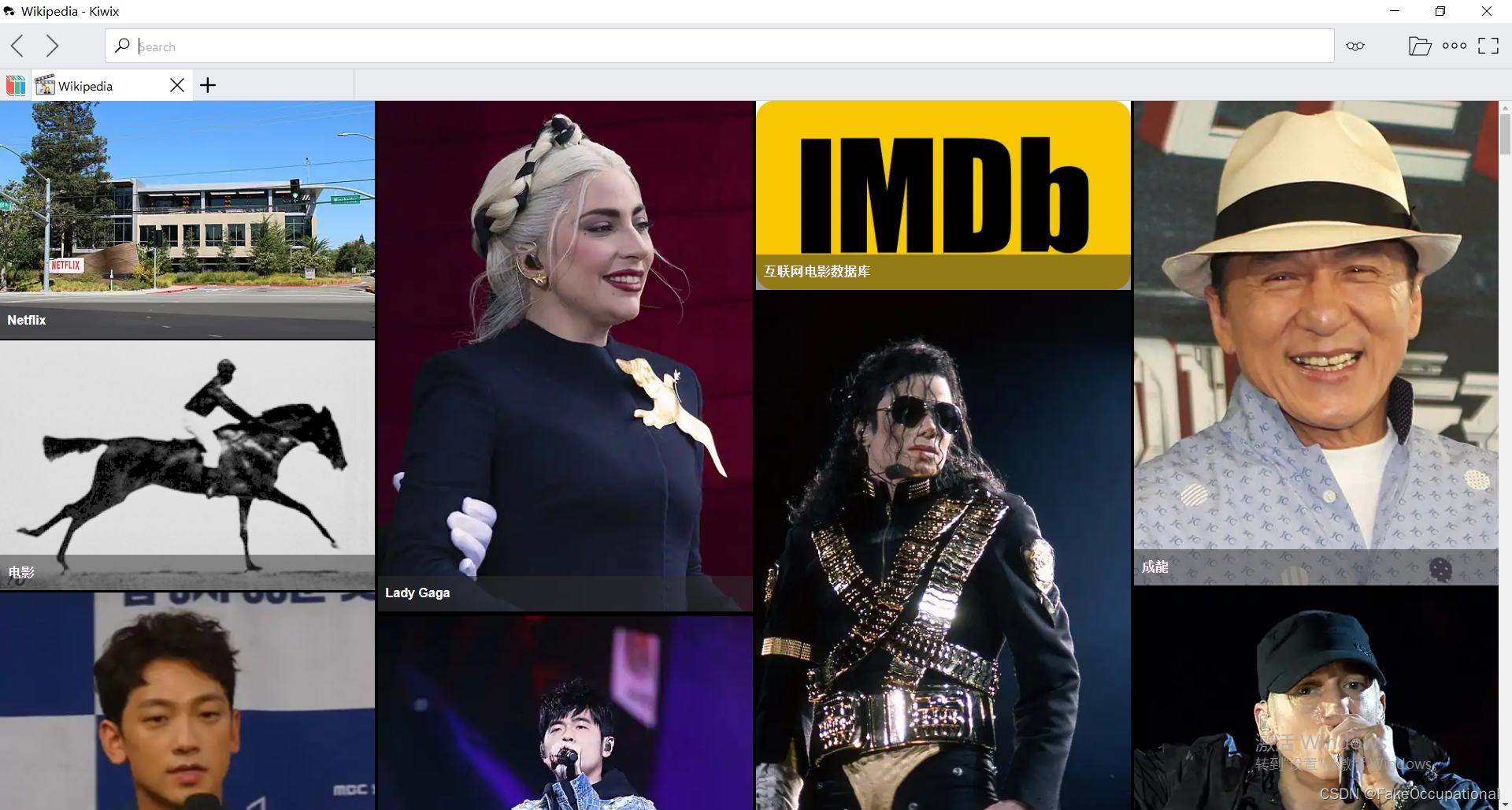Open the man with black cap card
Viewport: 1512px width, 810px height.
[1316, 700]
